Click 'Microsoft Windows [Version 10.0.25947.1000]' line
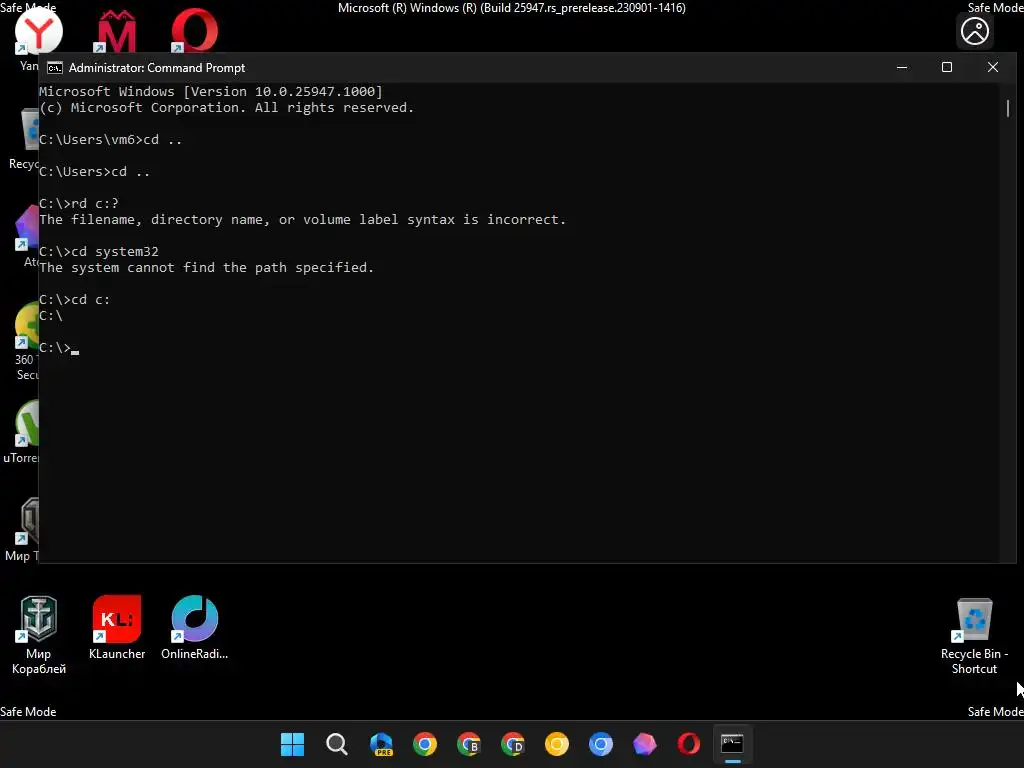This screenshot has width=1024, height=768. [211, 92]
